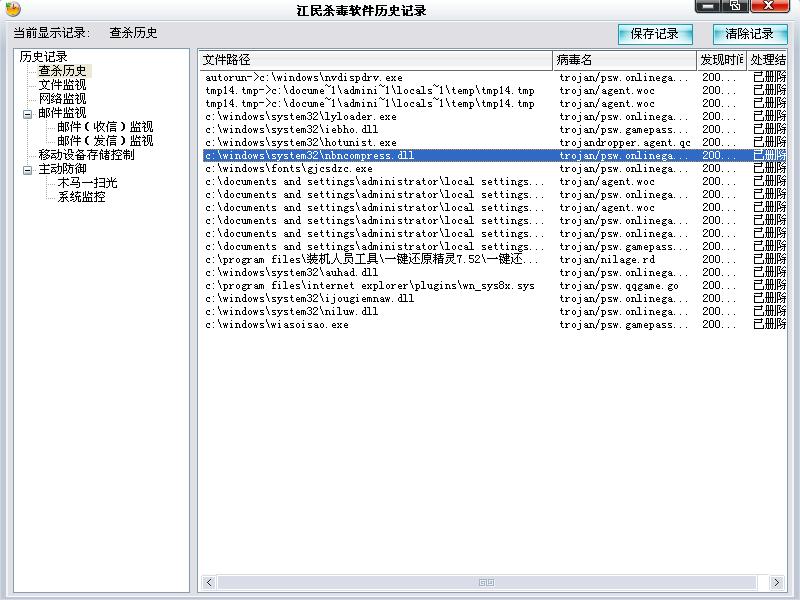Select 查杀历史 in the history tree
800x600 pixels.
tap(63, 70)
